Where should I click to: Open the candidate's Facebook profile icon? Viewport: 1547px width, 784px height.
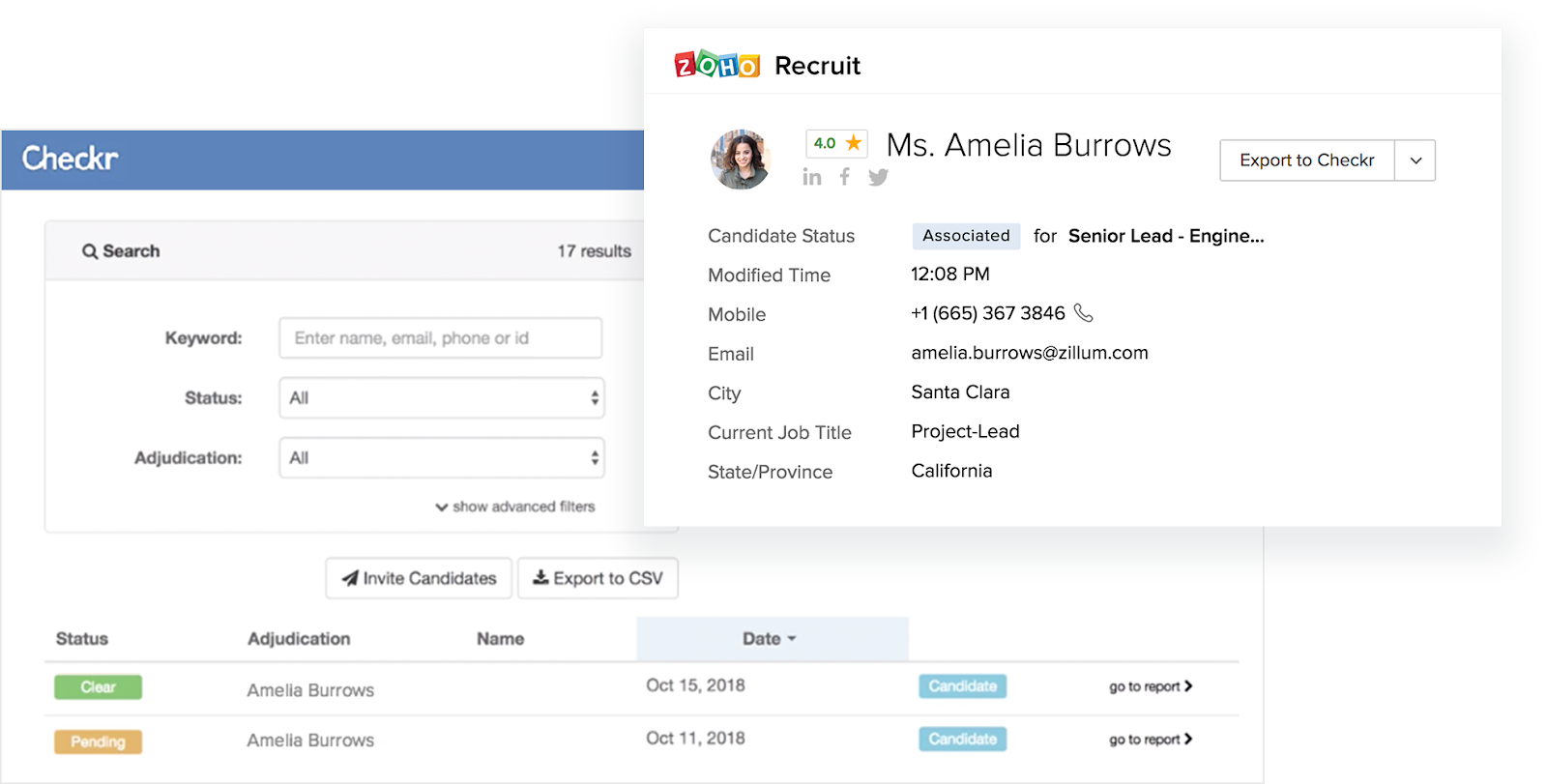point(845,177)
